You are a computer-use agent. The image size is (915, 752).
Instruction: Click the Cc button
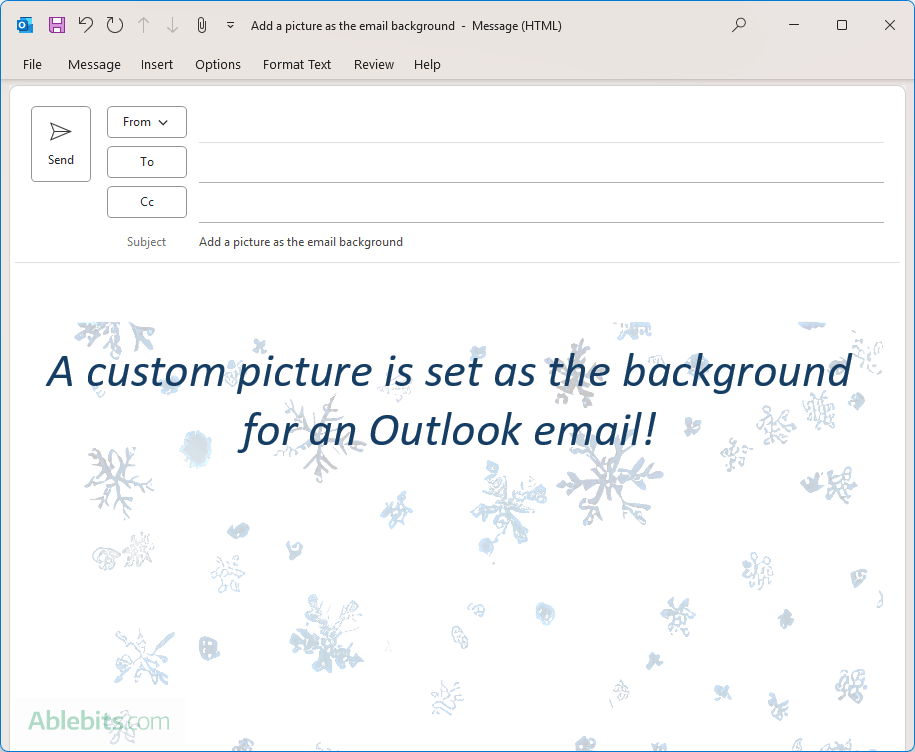(x=146, y=201)
